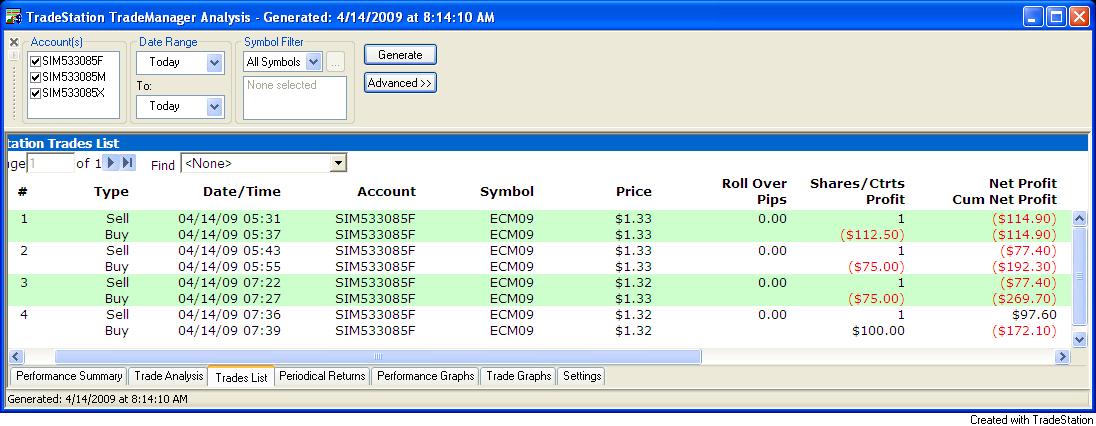Open the Find dropdown showing <None>

pyautogui.click(x=338, y=164)
